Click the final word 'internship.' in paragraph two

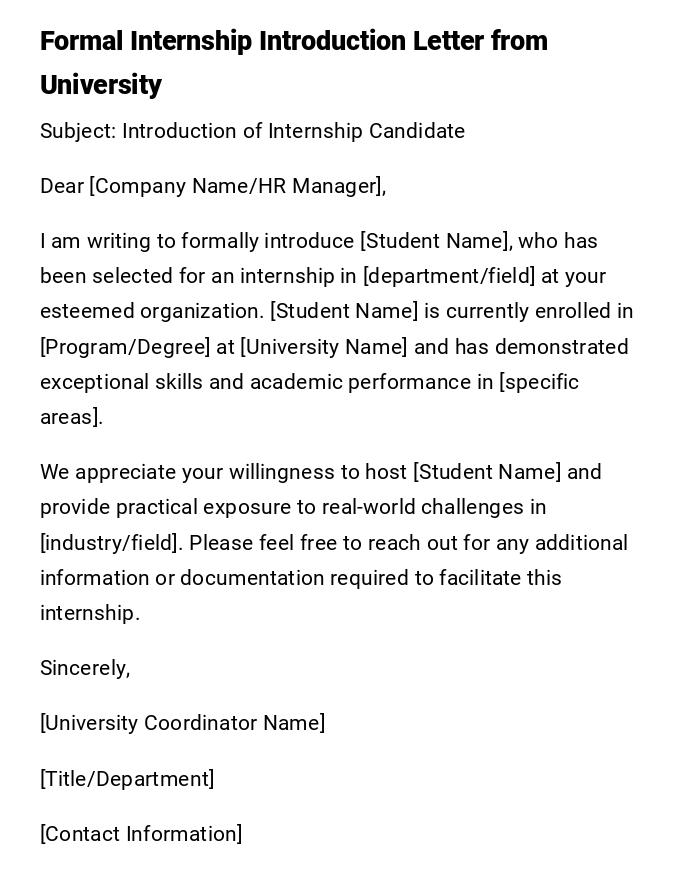click(x=89, y=613)
